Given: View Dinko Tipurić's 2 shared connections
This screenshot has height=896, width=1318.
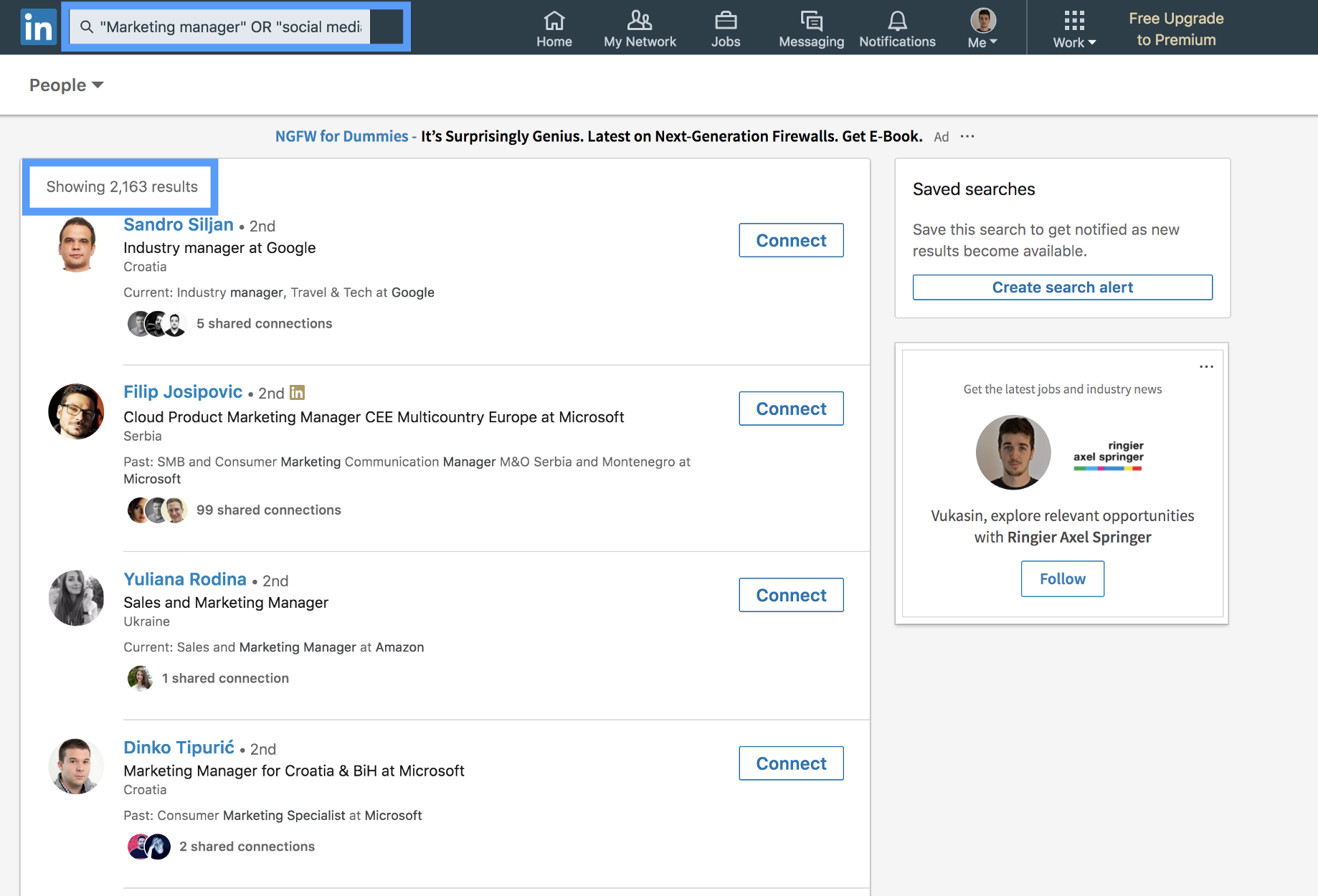Looking at the screenshot, I should coord(247,847).
